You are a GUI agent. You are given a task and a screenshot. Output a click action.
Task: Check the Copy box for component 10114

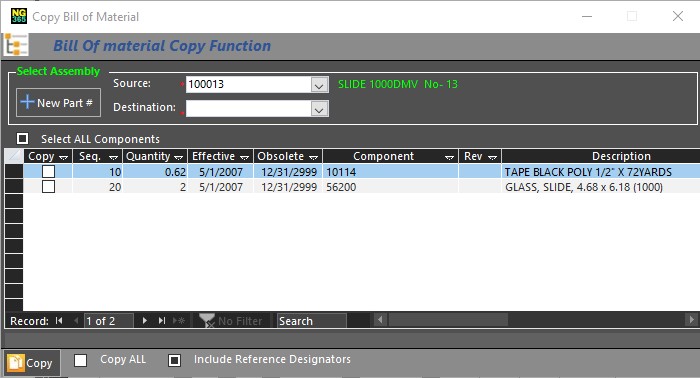[48, 171]
